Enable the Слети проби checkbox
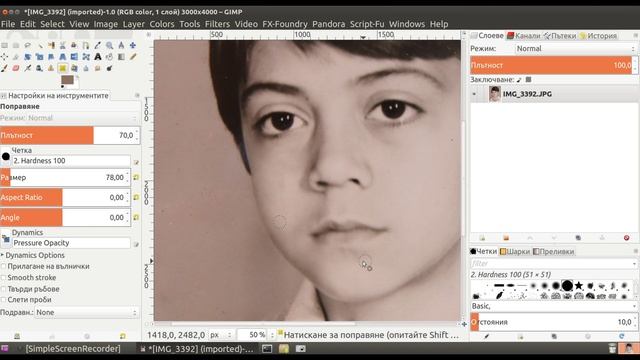 3,300
